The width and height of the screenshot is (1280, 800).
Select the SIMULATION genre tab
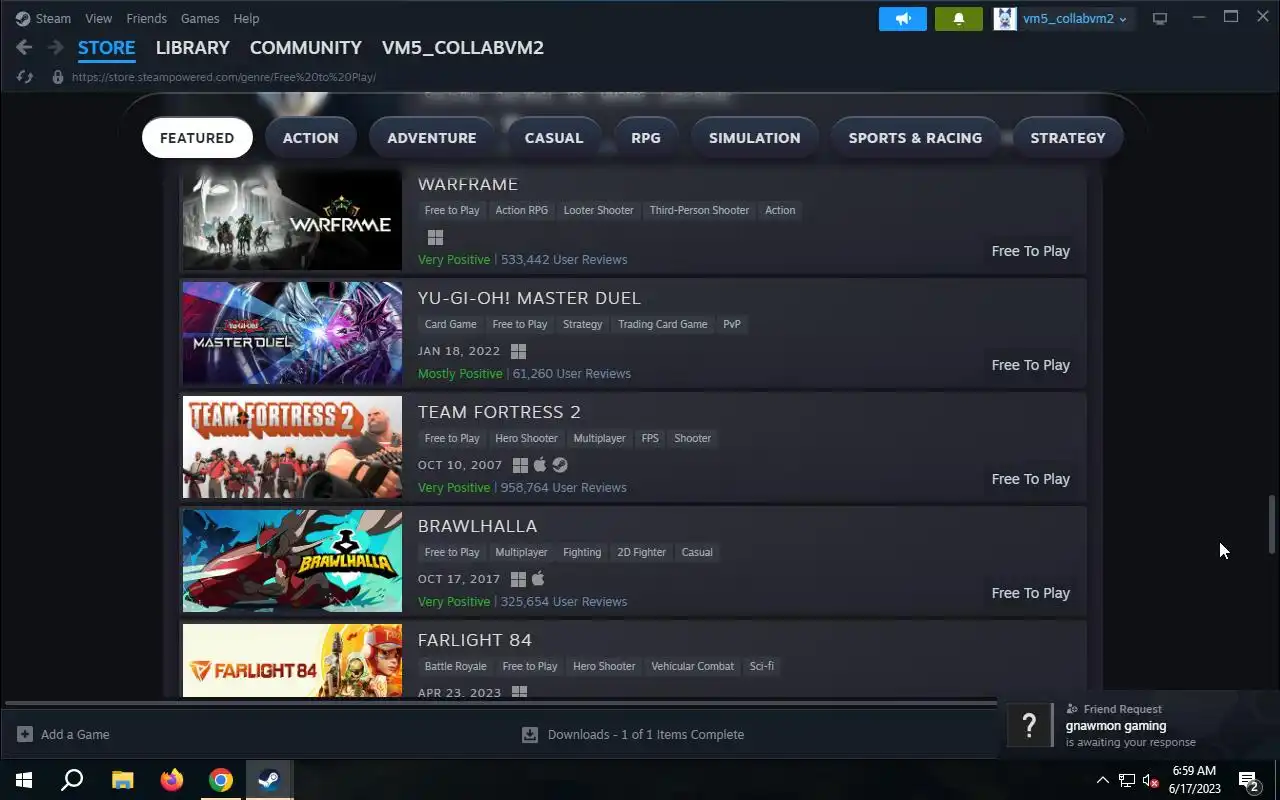(x=755, y=138)
